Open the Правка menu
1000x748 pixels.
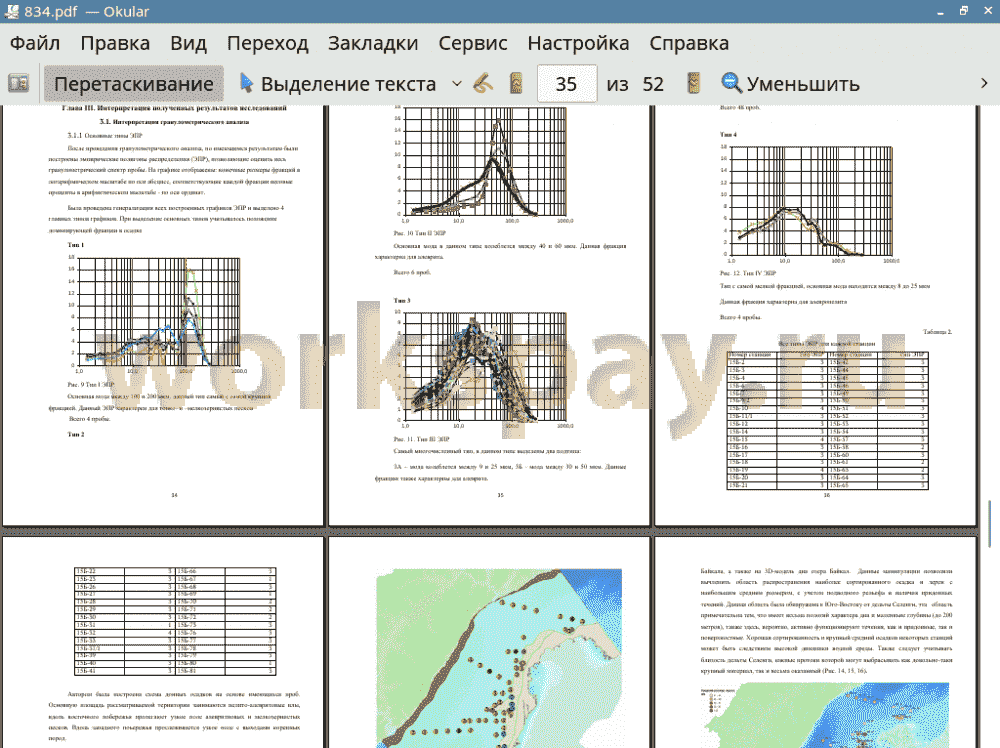coord(115,43)
